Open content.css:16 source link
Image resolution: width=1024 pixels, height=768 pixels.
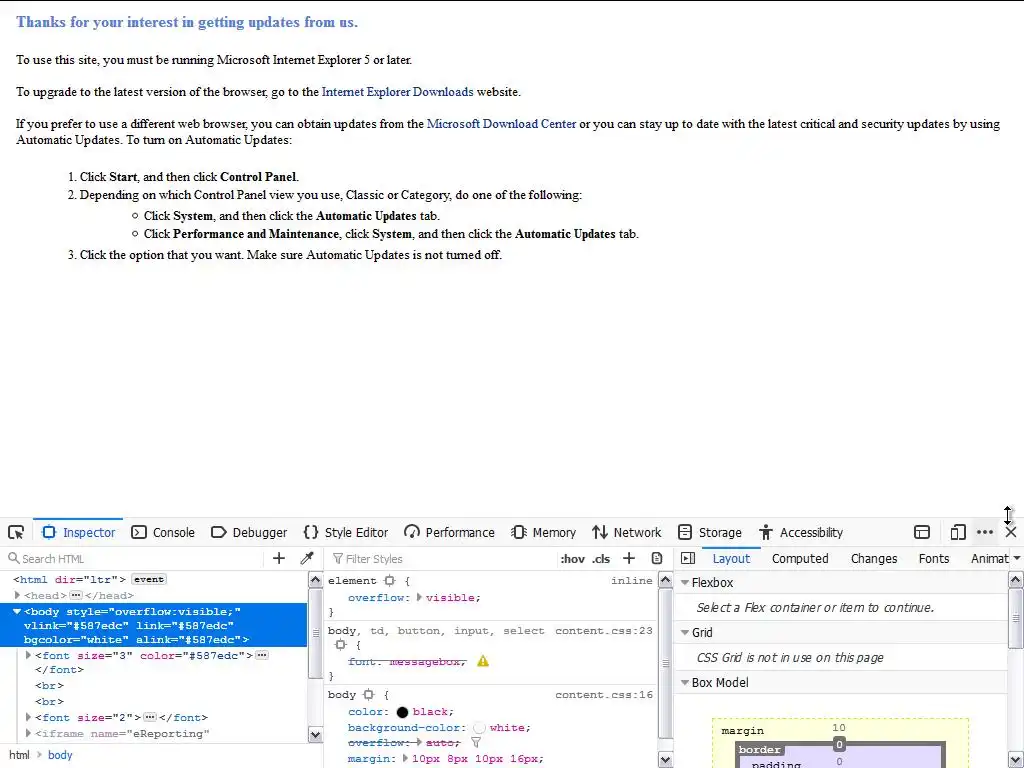(603, 695)
